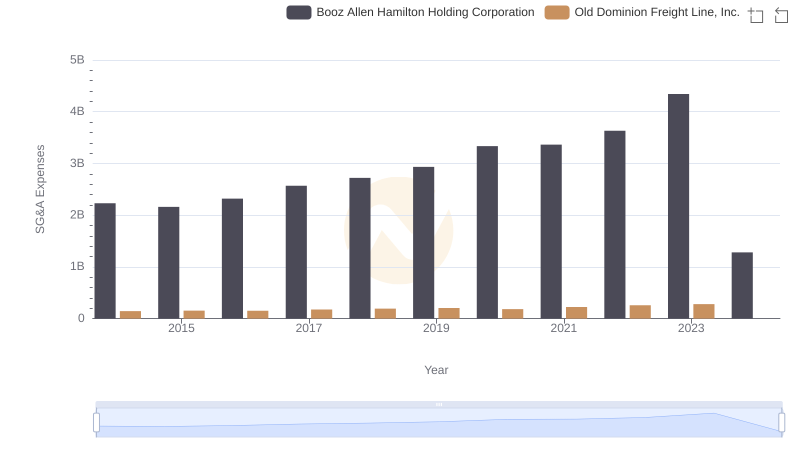Select the Booz Allen bar for 2024
Screen dimensions: 800x461
[x=742, y=285]
